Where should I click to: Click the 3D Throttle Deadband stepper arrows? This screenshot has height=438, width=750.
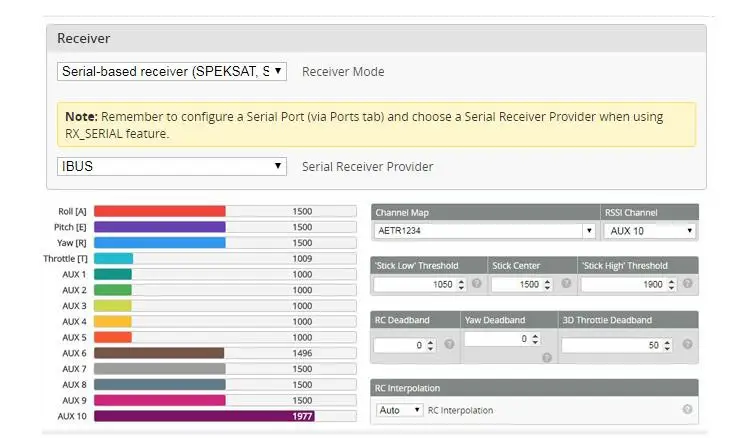point(667,345)
